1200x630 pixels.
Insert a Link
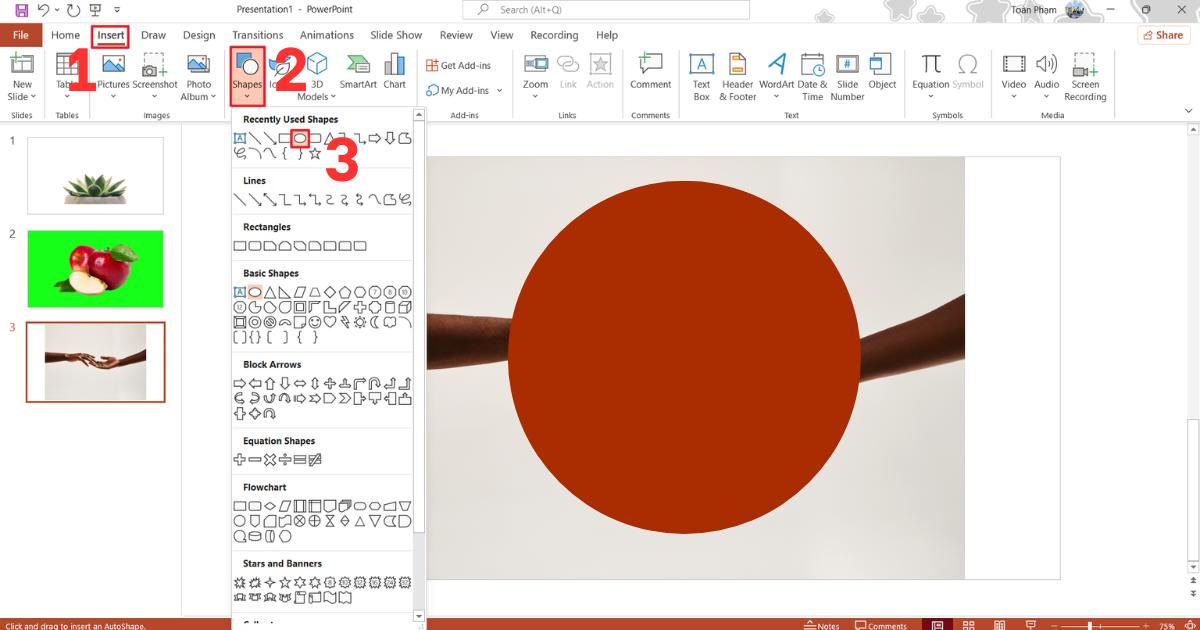coord(568,71)
